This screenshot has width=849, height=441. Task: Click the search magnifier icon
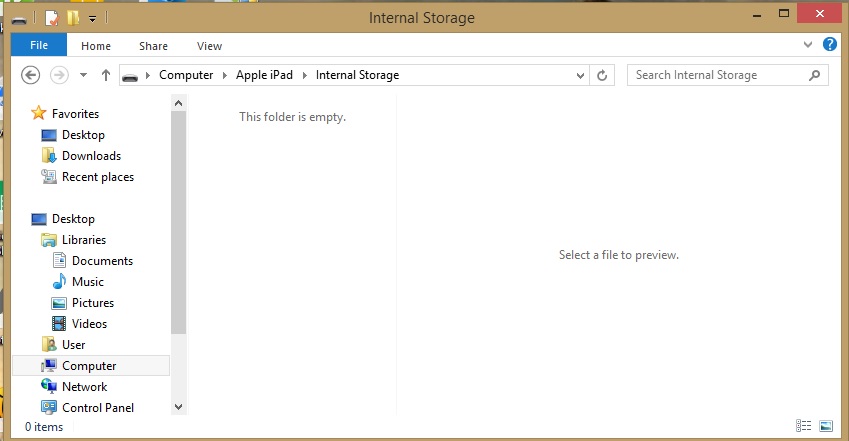point(816,75)
